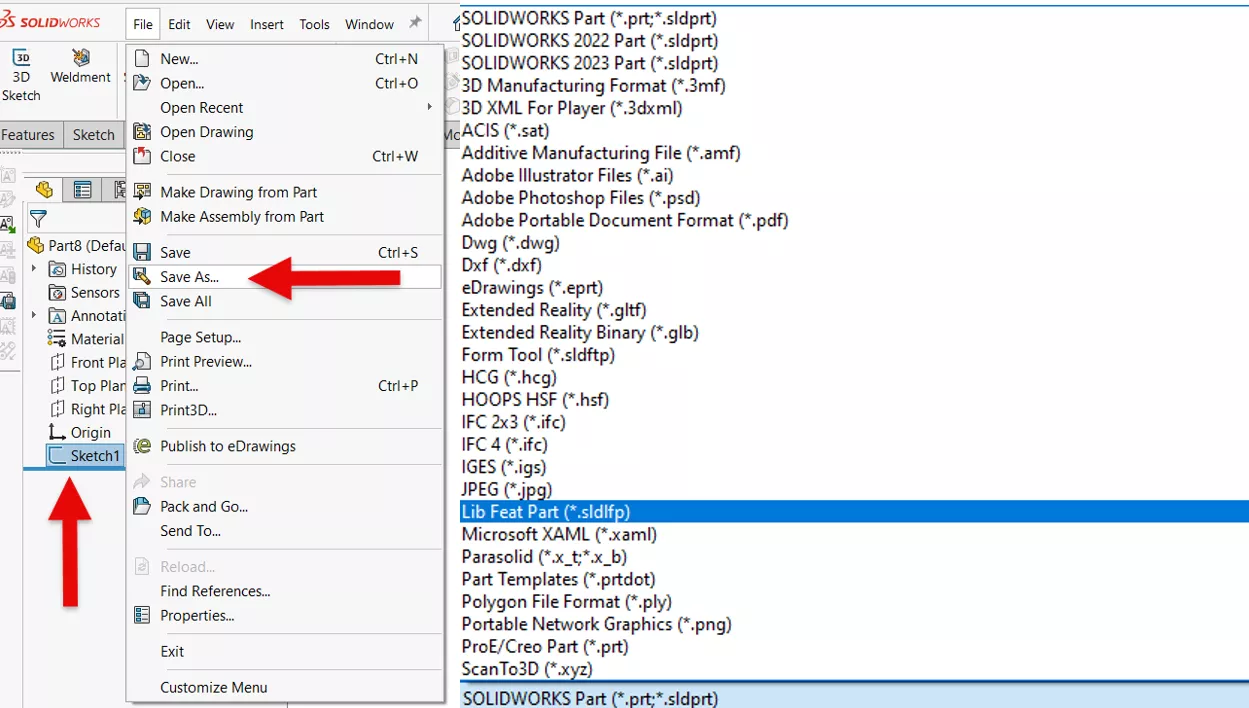Select Front Plane tree item
Screen dimensions: 1249x708
pyautogui.click(x=86, y=362)
